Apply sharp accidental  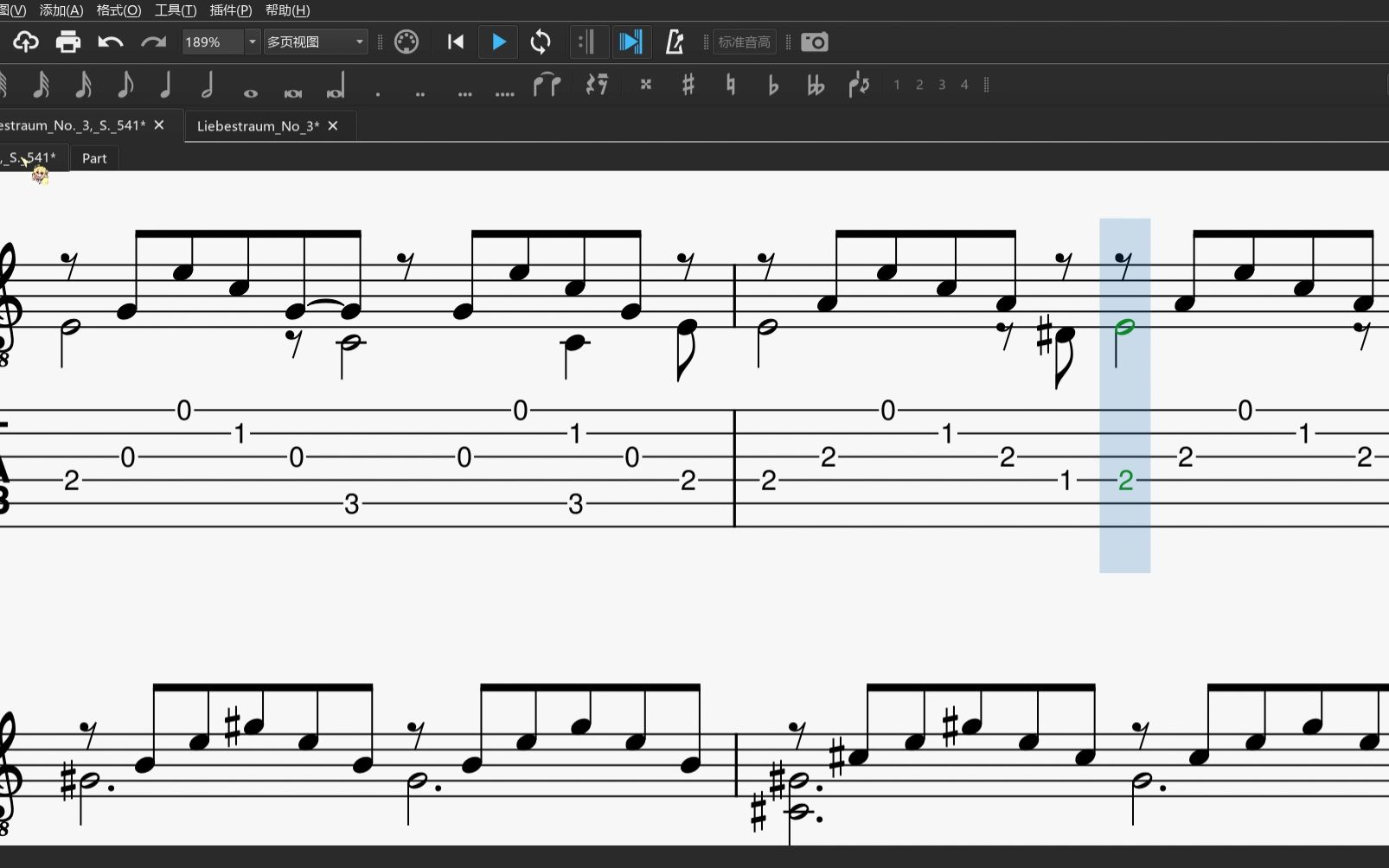688,85
